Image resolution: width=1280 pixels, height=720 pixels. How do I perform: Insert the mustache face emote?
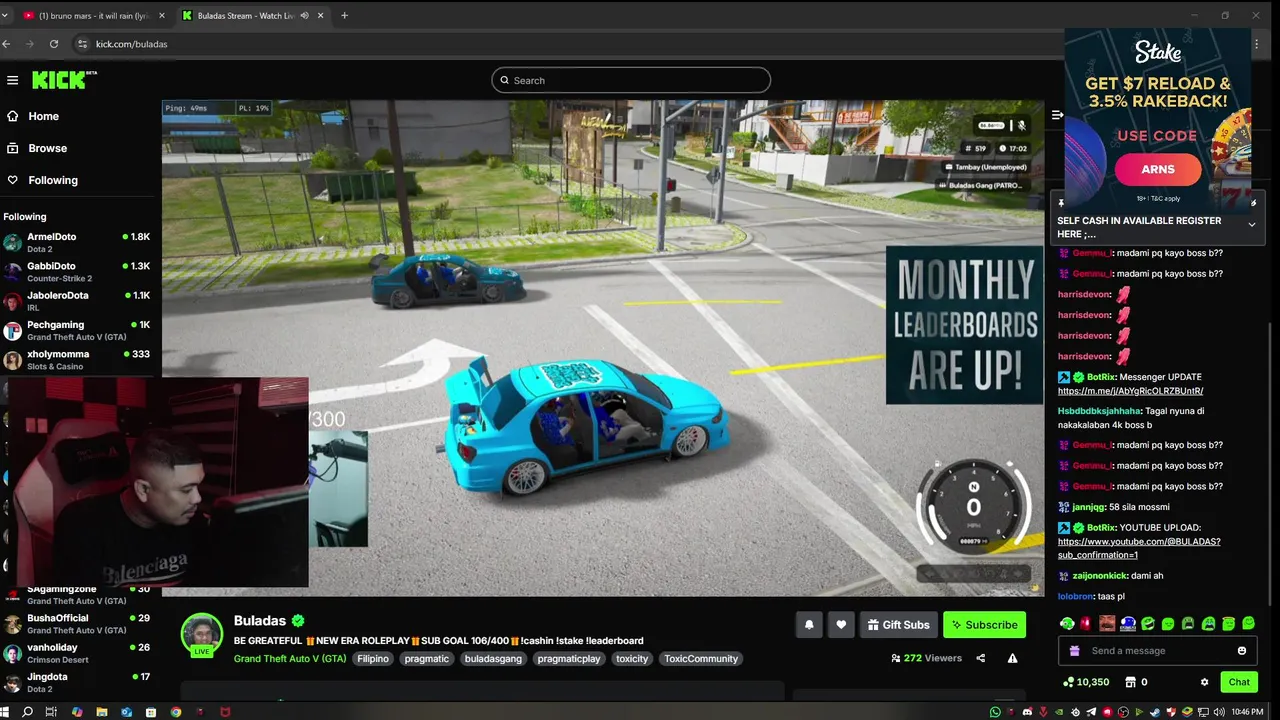click(1107, 624)
